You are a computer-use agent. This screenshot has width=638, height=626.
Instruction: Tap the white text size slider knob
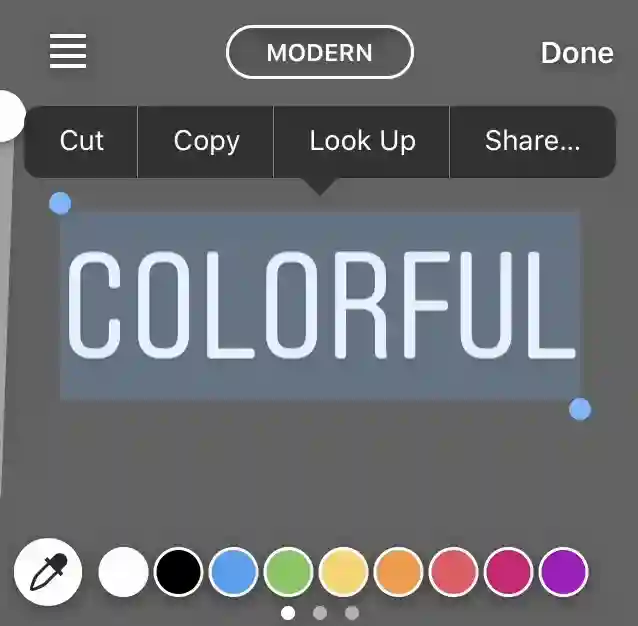[9, 116]
